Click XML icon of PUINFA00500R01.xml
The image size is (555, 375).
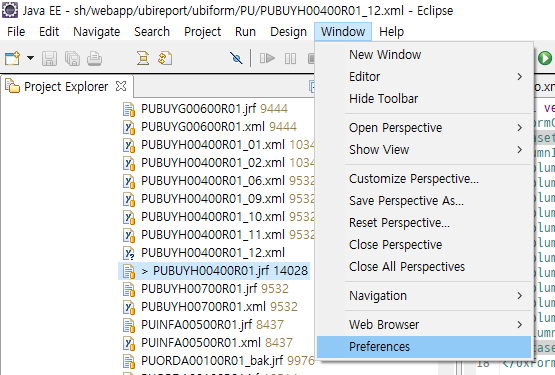pyautogui.click(x=129, y=343)
